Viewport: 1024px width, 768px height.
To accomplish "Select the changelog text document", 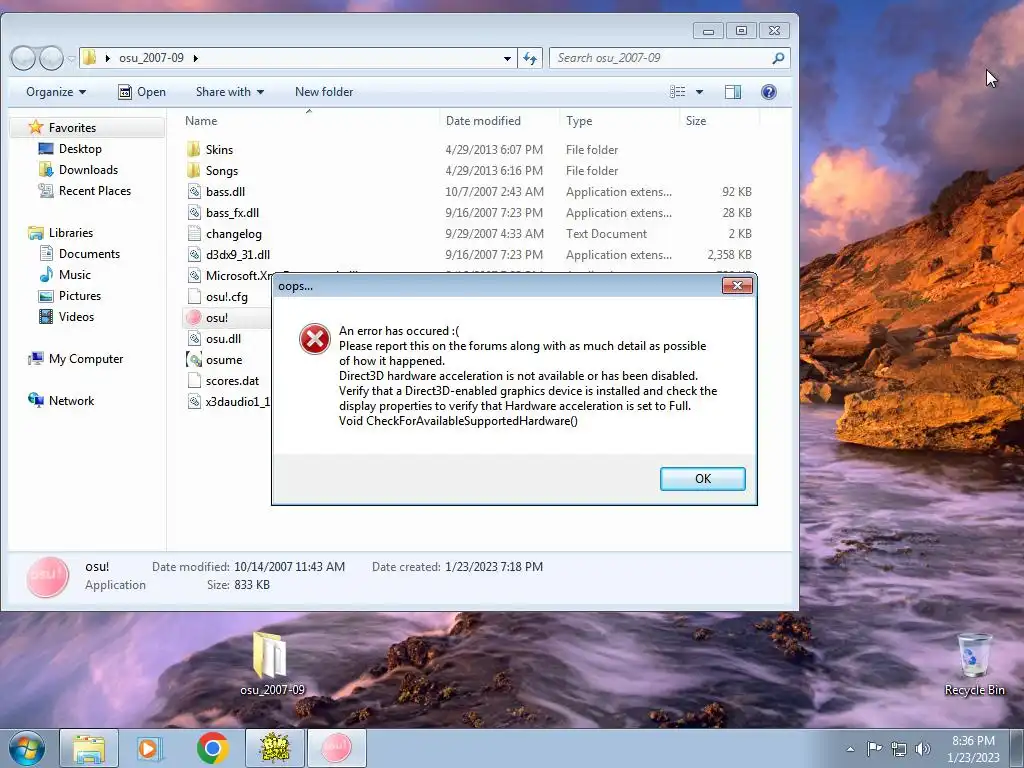I will (x=224, y=233).
